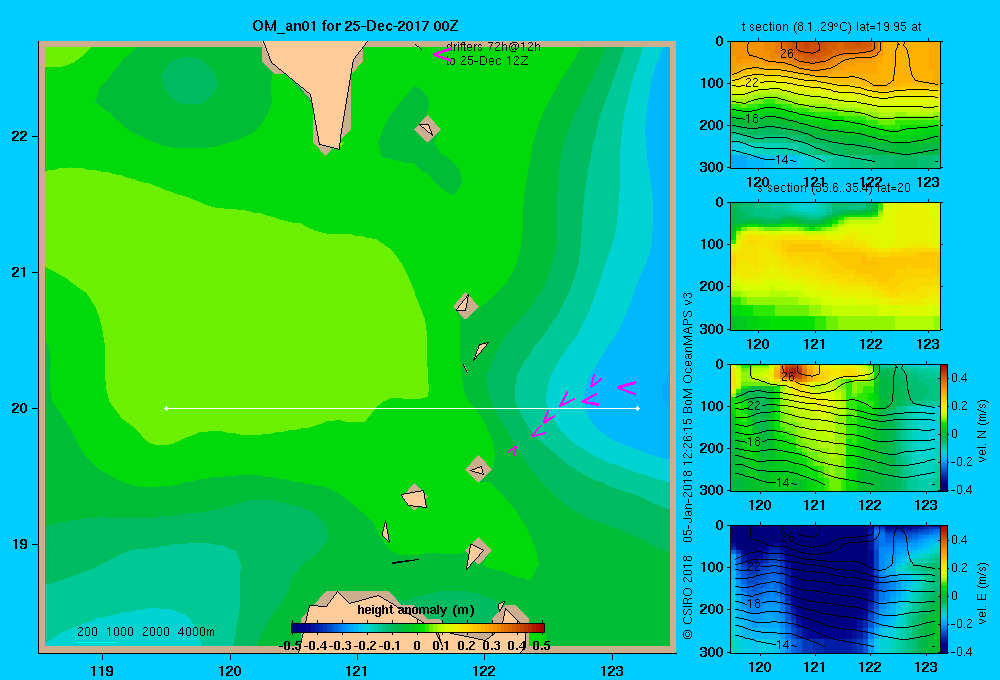Click latitude label 19 on the main map axis

pos(19,544)
